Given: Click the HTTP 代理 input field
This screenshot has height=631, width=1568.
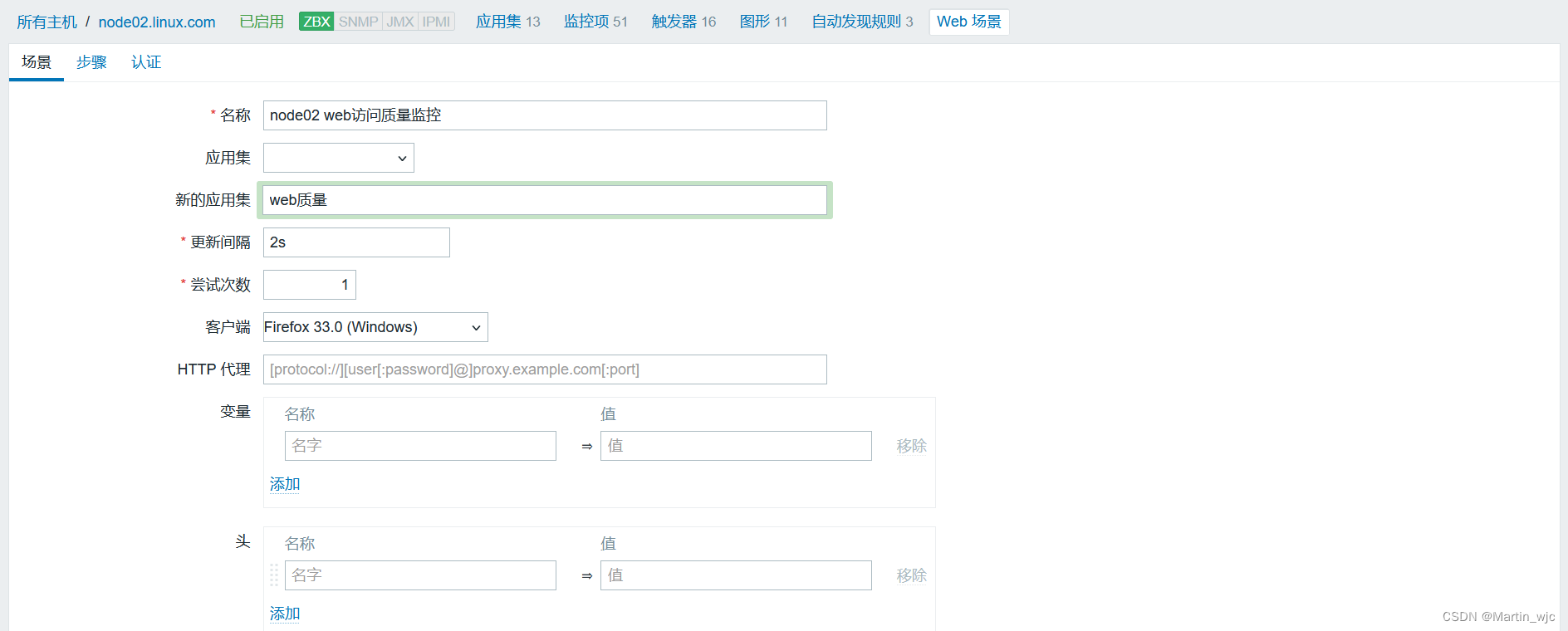Looking at the screenshot, I should pos(545,369).
